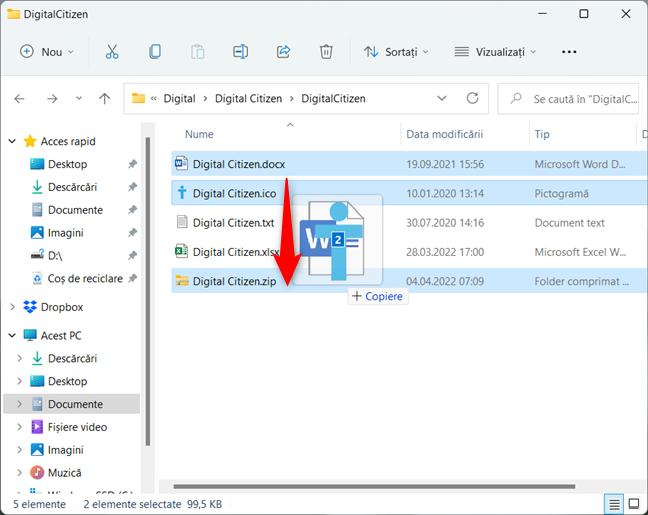The height and width of the screenshot is (515, 648).
Task: Open the Vizualizați dropdown menu
Action: pos(495,52)
